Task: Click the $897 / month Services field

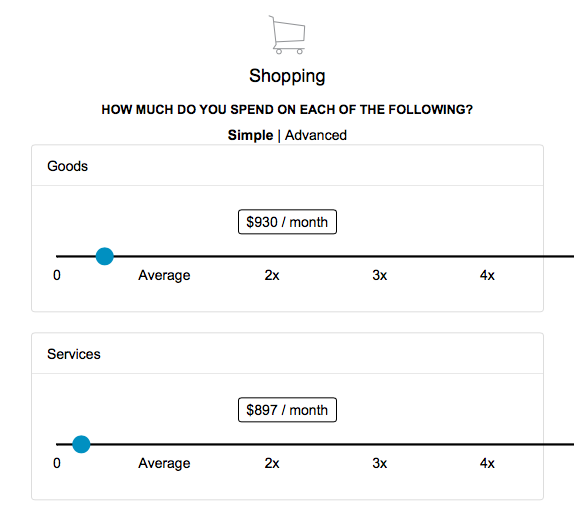Action: click(x=287, y=410)
